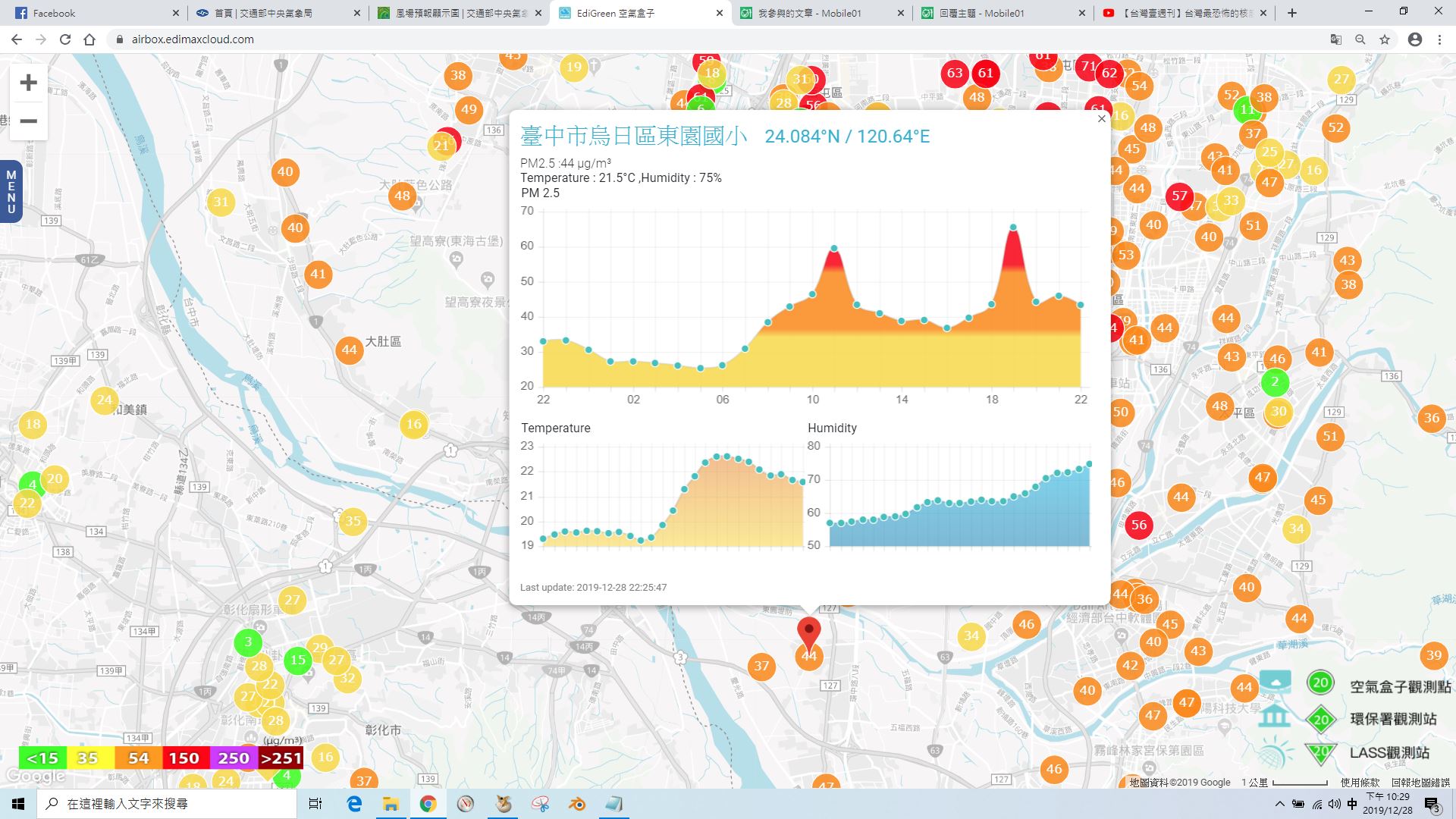Click the diamond 20 EPA legend marker
This screenshot has height=819, width=1456.
(x=1320, y=719)
